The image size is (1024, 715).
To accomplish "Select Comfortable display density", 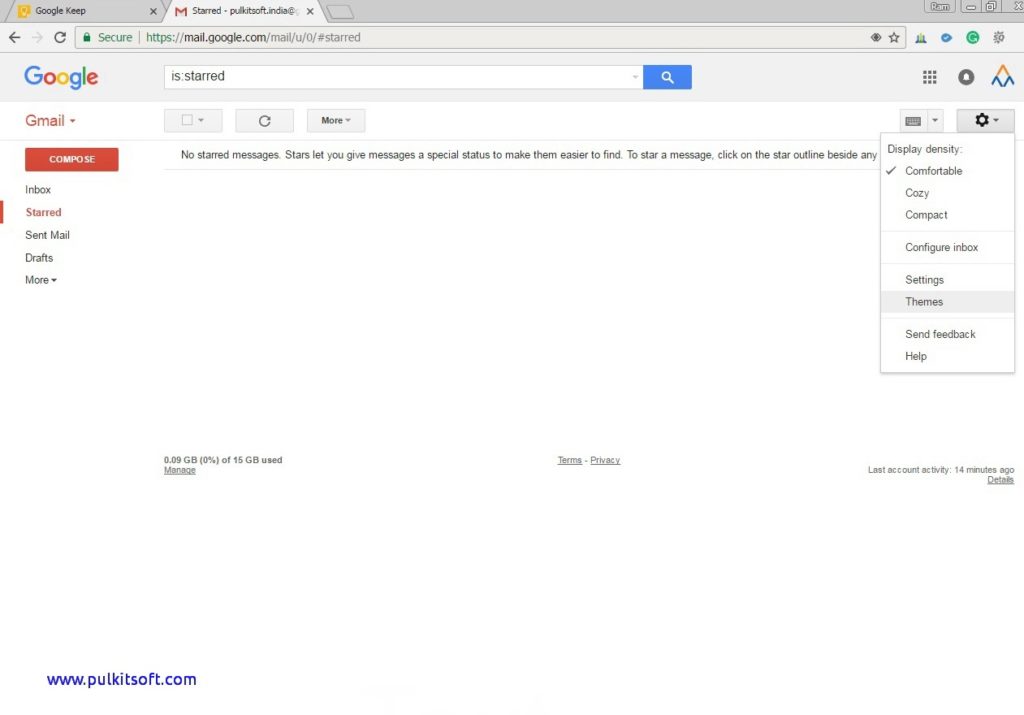I will (x=933, y=171).
